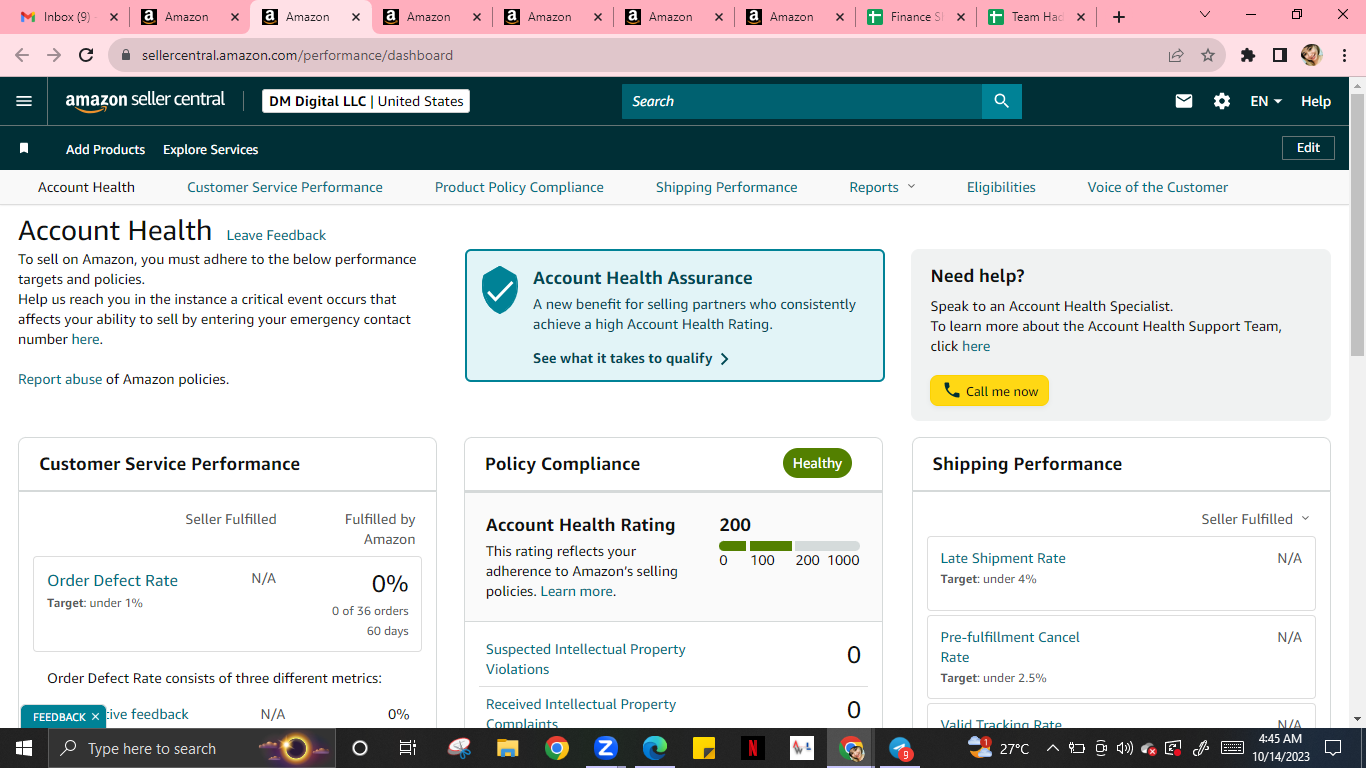Open Netflix from the taskbar
Screen dimensions: 1366x768
(x=753, y=748)
